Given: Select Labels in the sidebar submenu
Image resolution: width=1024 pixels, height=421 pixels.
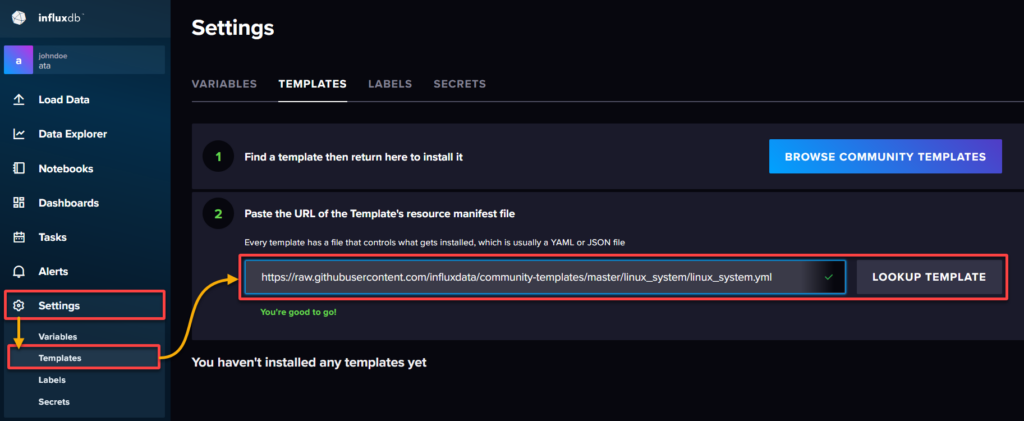Looking at the screenshot, I should coord(52,380).
